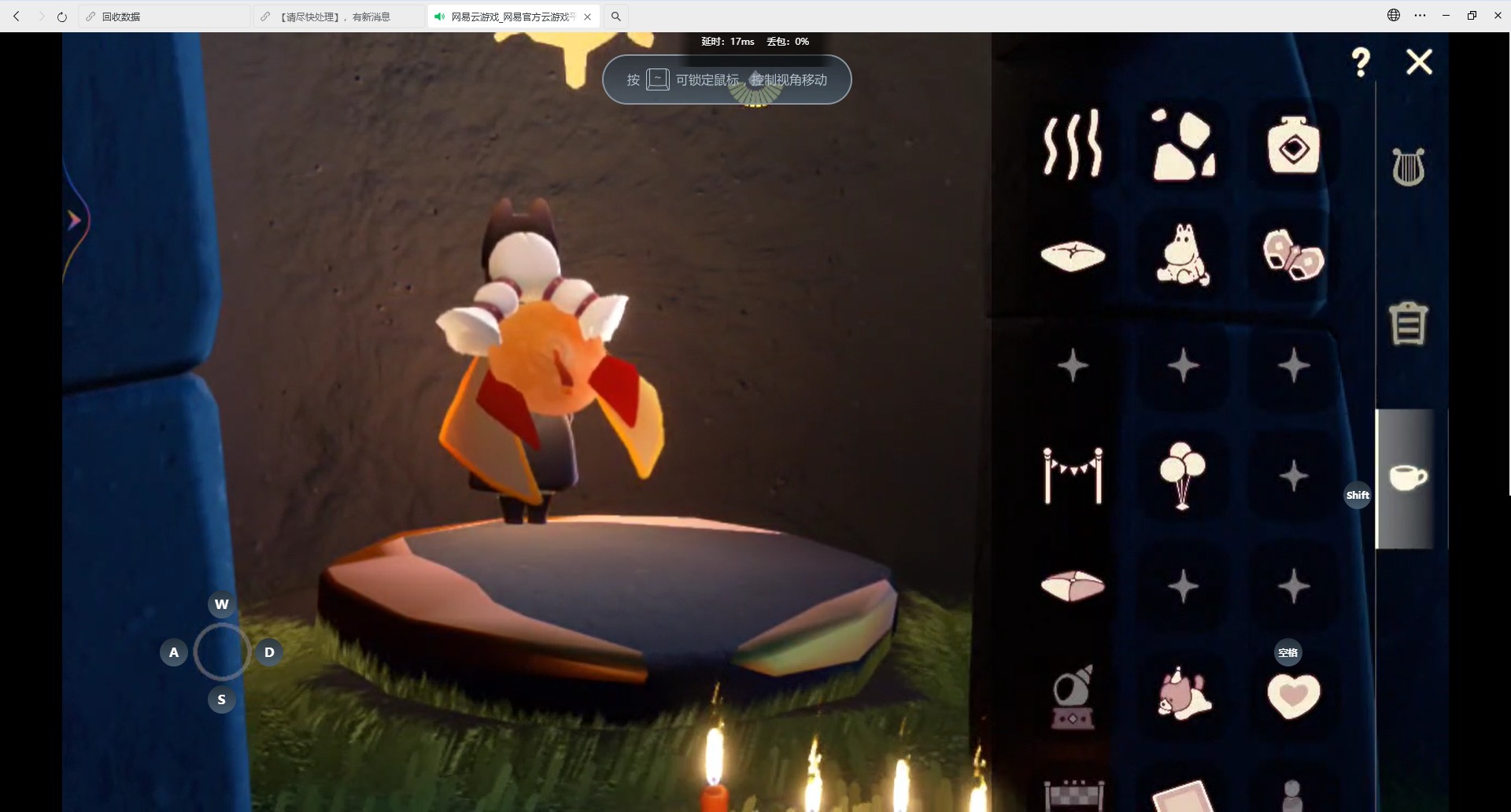Refresh the browser page
The height and width of the screenshot is (812, 1511).
(62, 17)
